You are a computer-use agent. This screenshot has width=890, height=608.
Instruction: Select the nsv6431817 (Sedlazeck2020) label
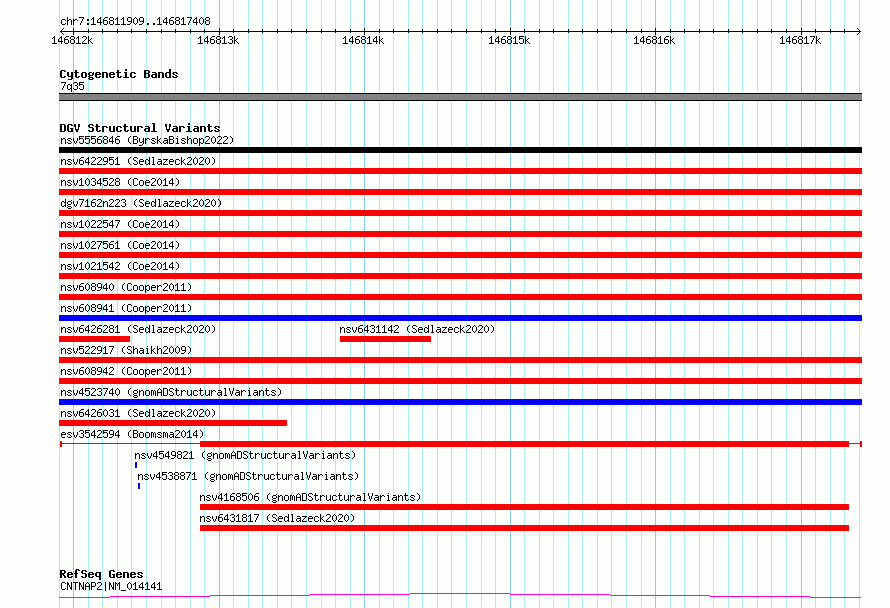click(x=277, y=518)
